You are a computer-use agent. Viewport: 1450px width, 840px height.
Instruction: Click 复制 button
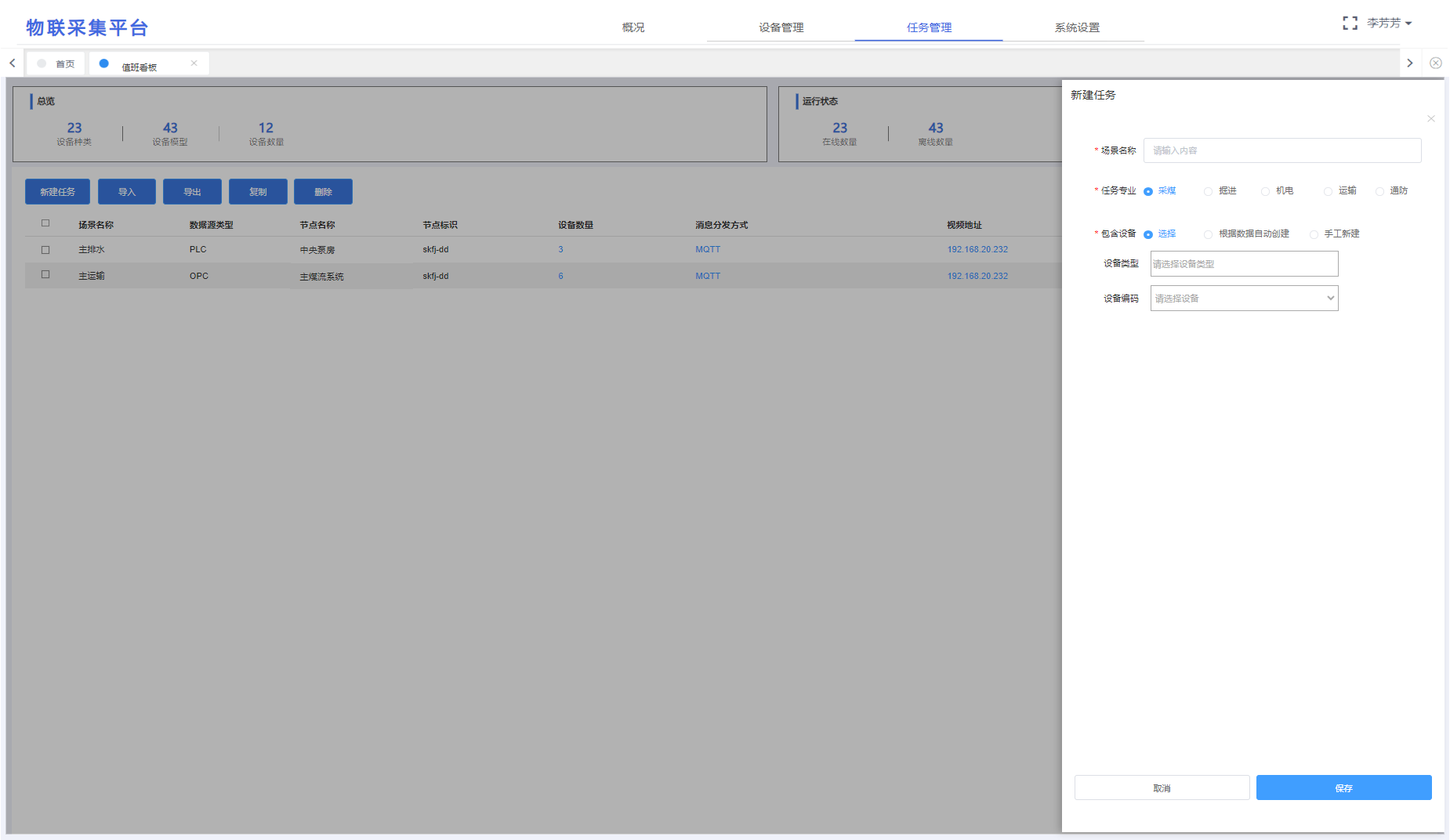pyautogui.click(x=258, y=192)
